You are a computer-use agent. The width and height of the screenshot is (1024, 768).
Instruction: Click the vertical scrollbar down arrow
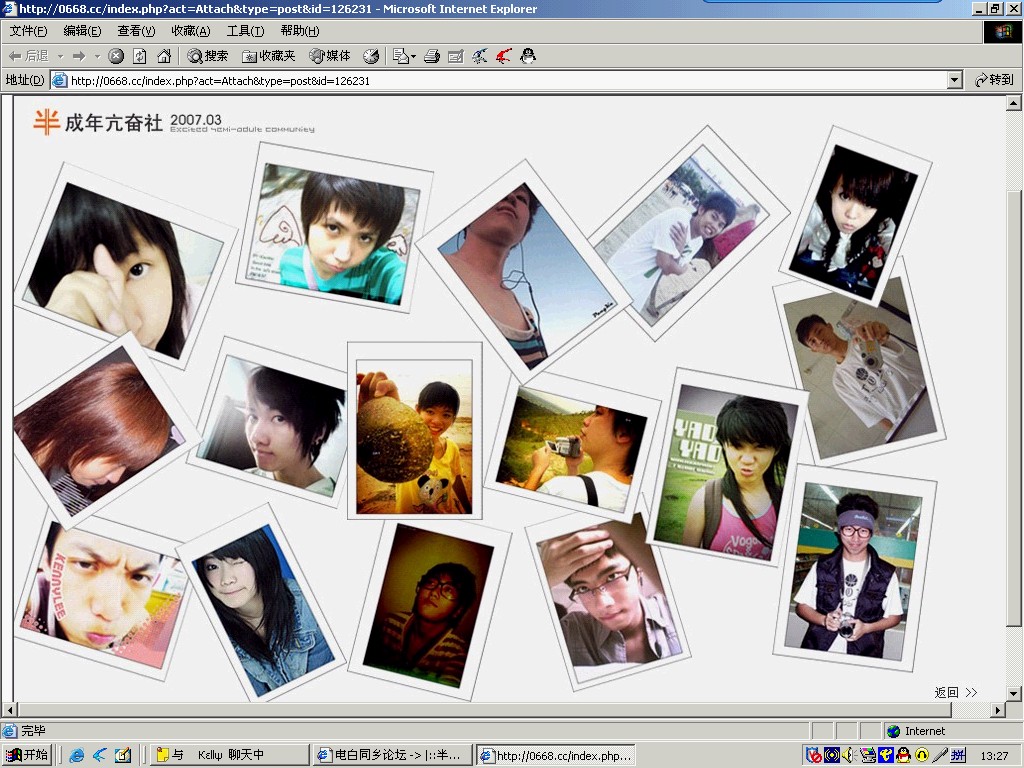(x=1013, y=693)
